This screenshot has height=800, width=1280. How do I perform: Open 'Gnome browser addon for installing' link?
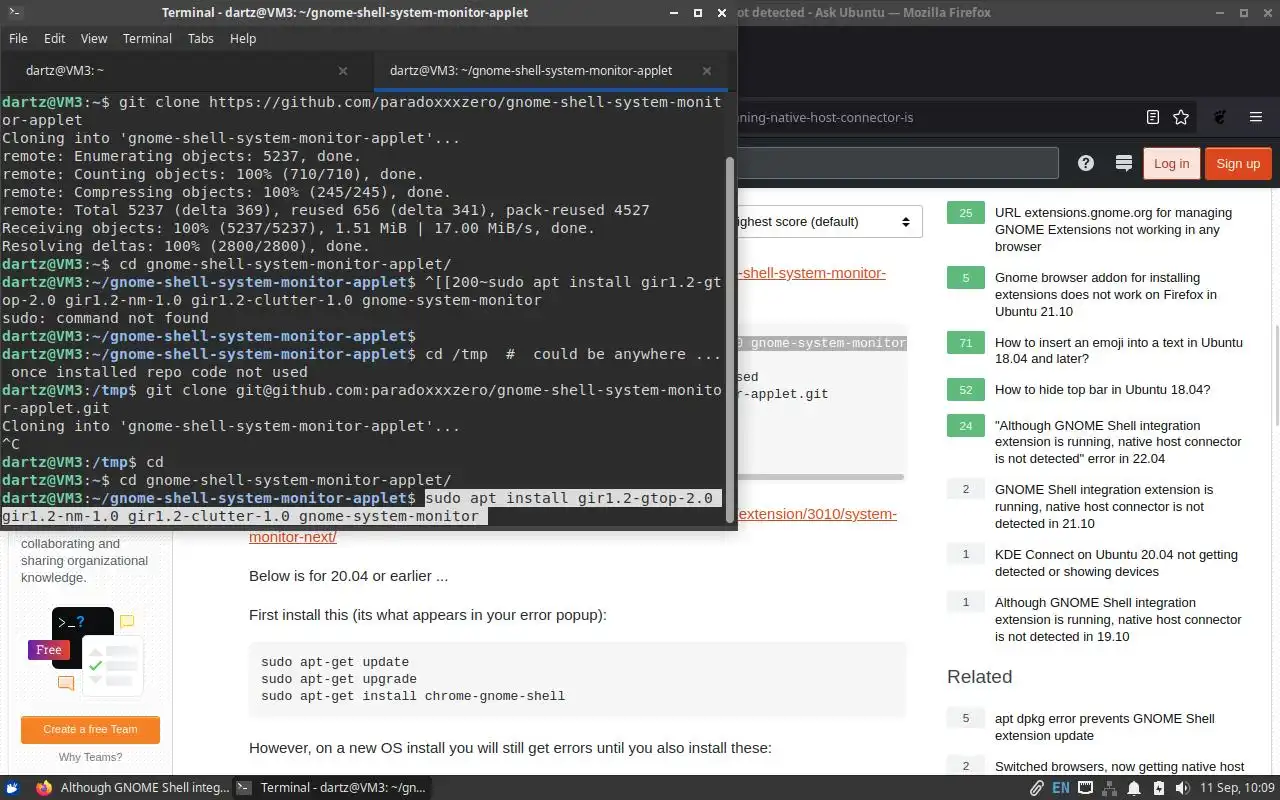(x=1106, y=294)
